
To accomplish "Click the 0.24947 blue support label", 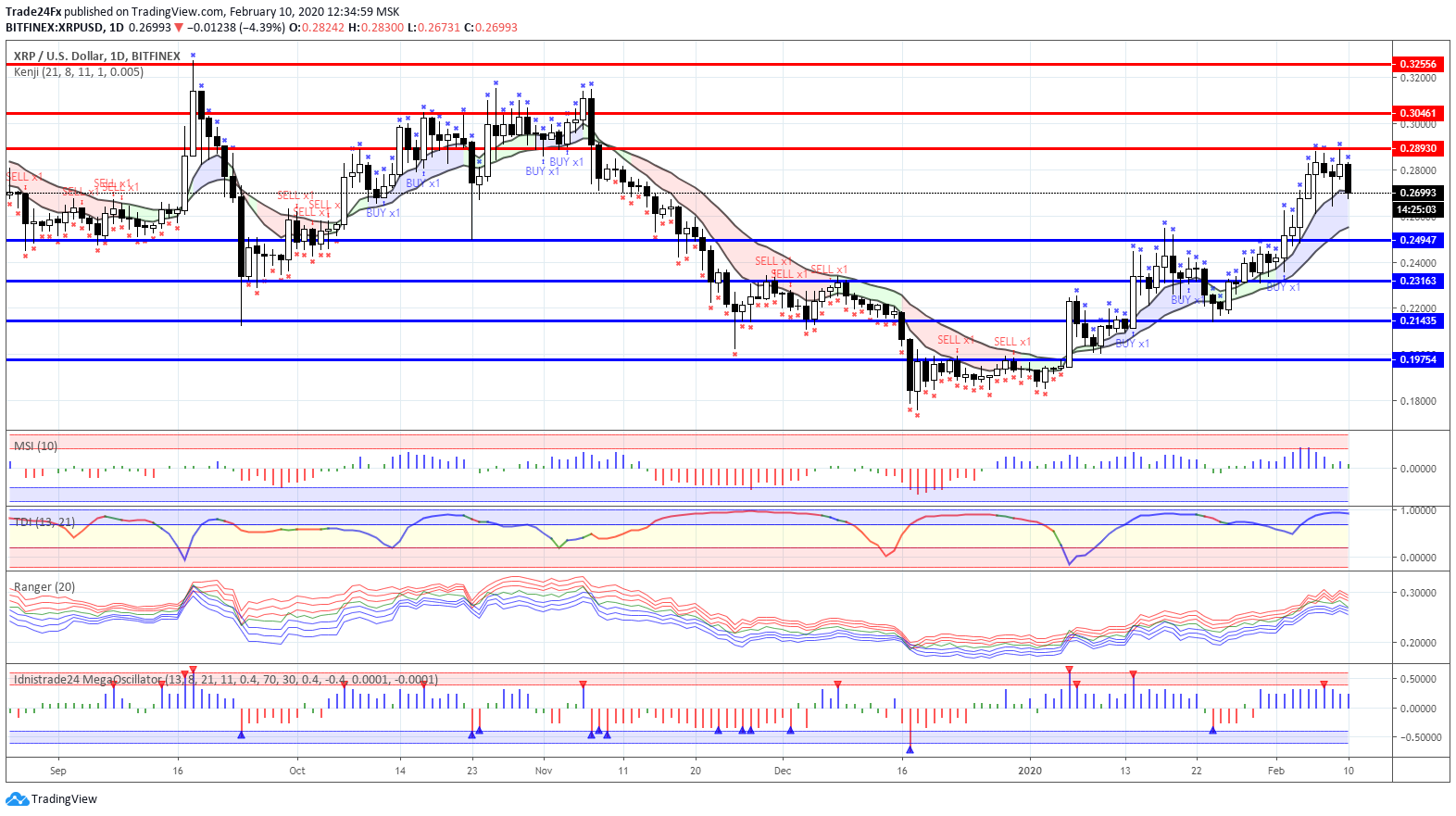I will (x=1418, y=240).
